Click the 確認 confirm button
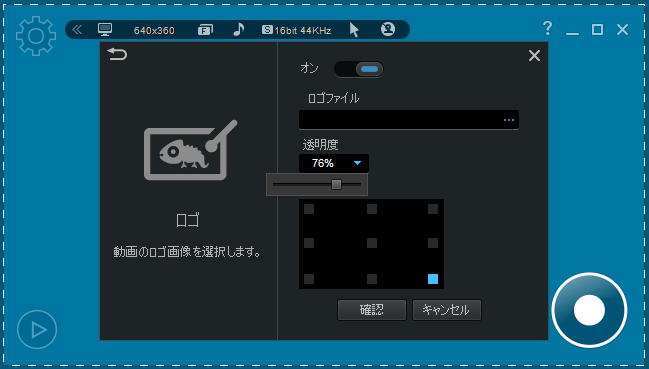The width and height of the screenshot is (649, 369). [x=372, y=310]
